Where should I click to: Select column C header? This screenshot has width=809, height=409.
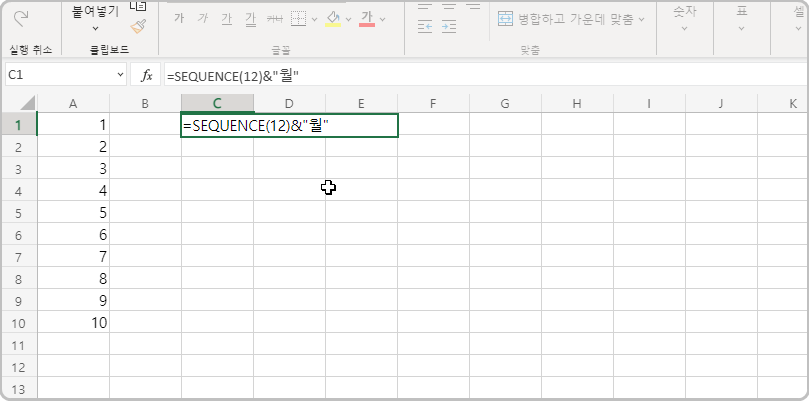[x=217, y=104]
